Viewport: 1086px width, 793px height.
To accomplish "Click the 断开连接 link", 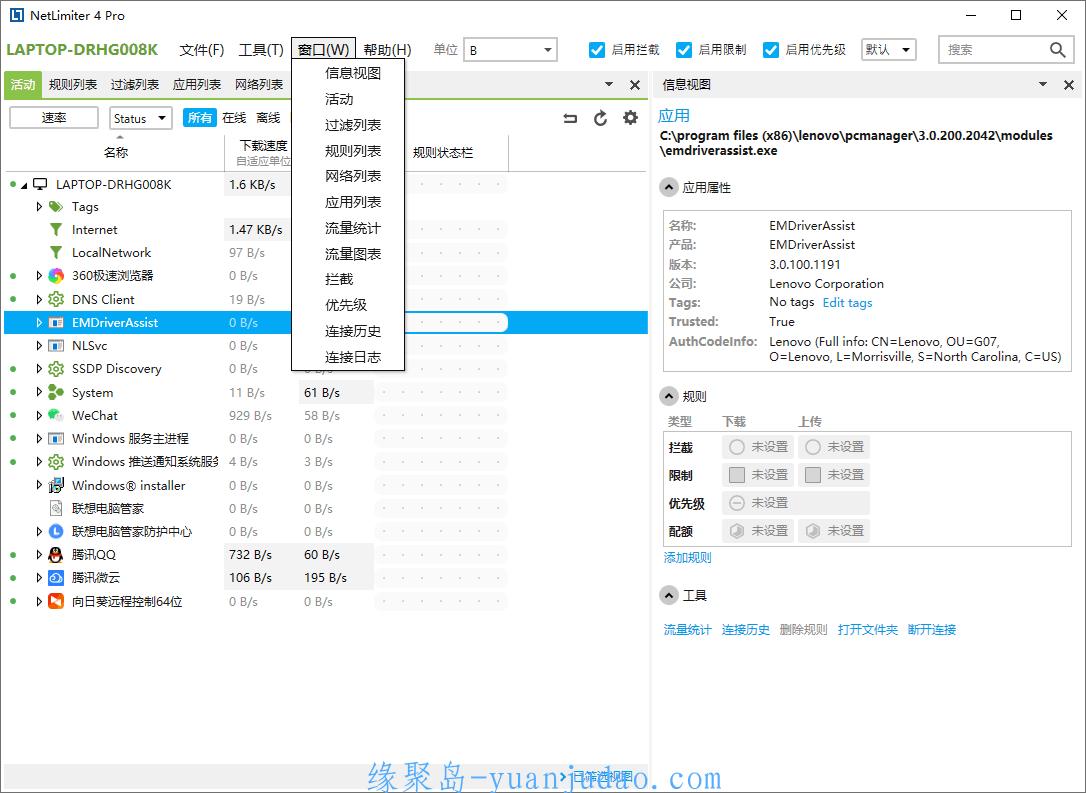I will tap(932, 630).
